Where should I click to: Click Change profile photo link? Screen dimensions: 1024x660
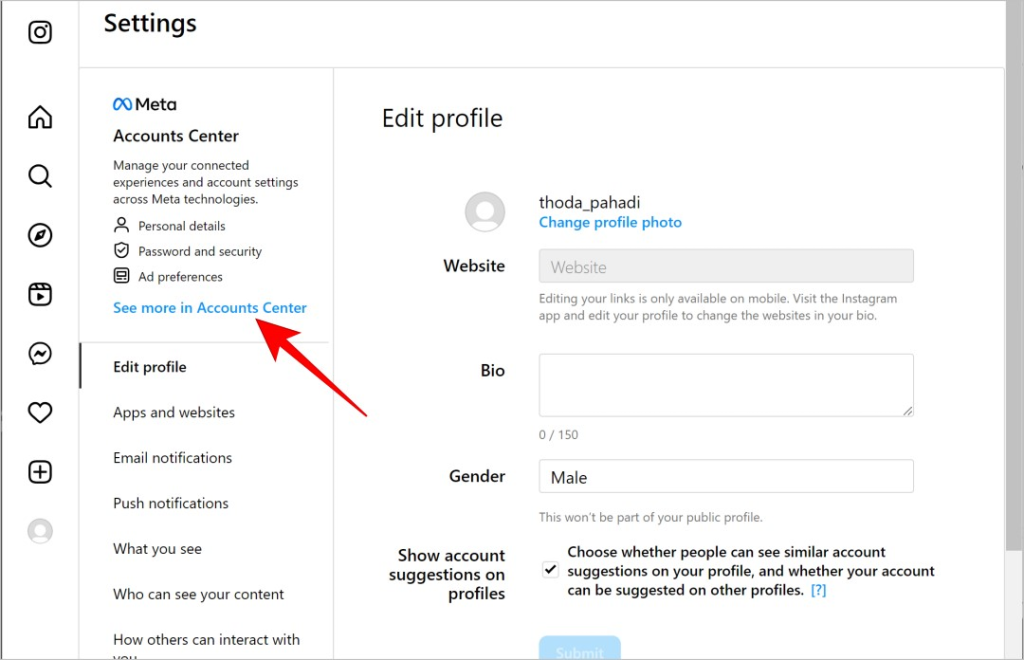[610, 223]
